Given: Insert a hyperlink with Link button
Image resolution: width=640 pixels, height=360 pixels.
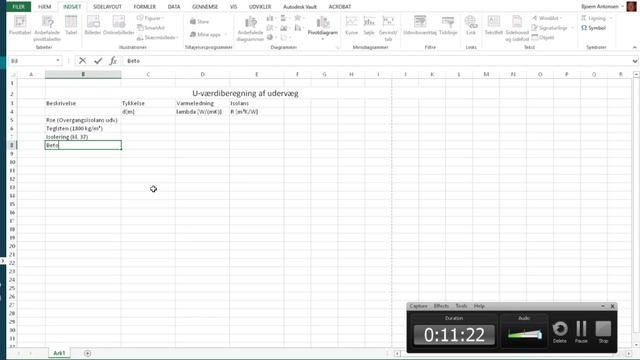Looking at the screenshot, I should (471, 26).
